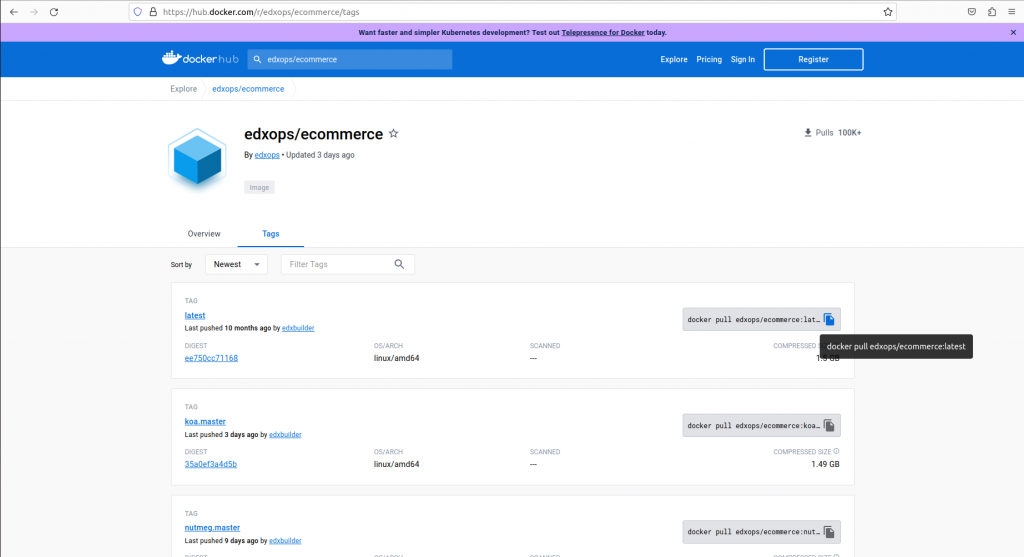
Task: Open Explore in the top navigation
Action: coord(673,59)
